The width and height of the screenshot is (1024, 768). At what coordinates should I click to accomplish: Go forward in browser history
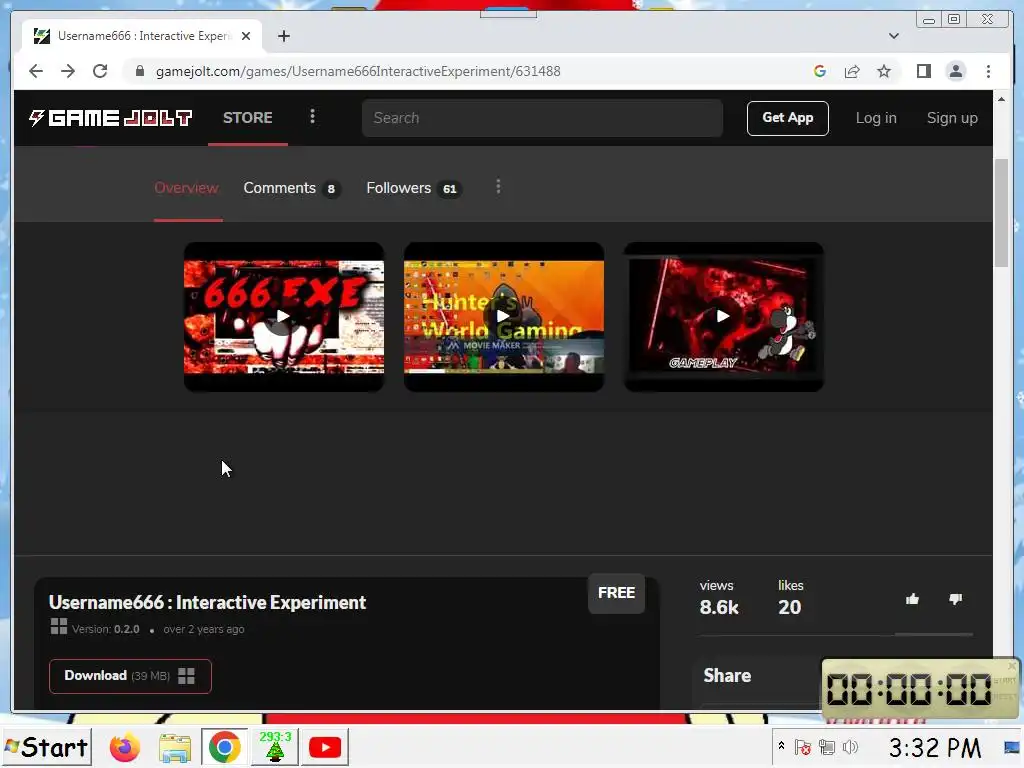tap(68, 71)
